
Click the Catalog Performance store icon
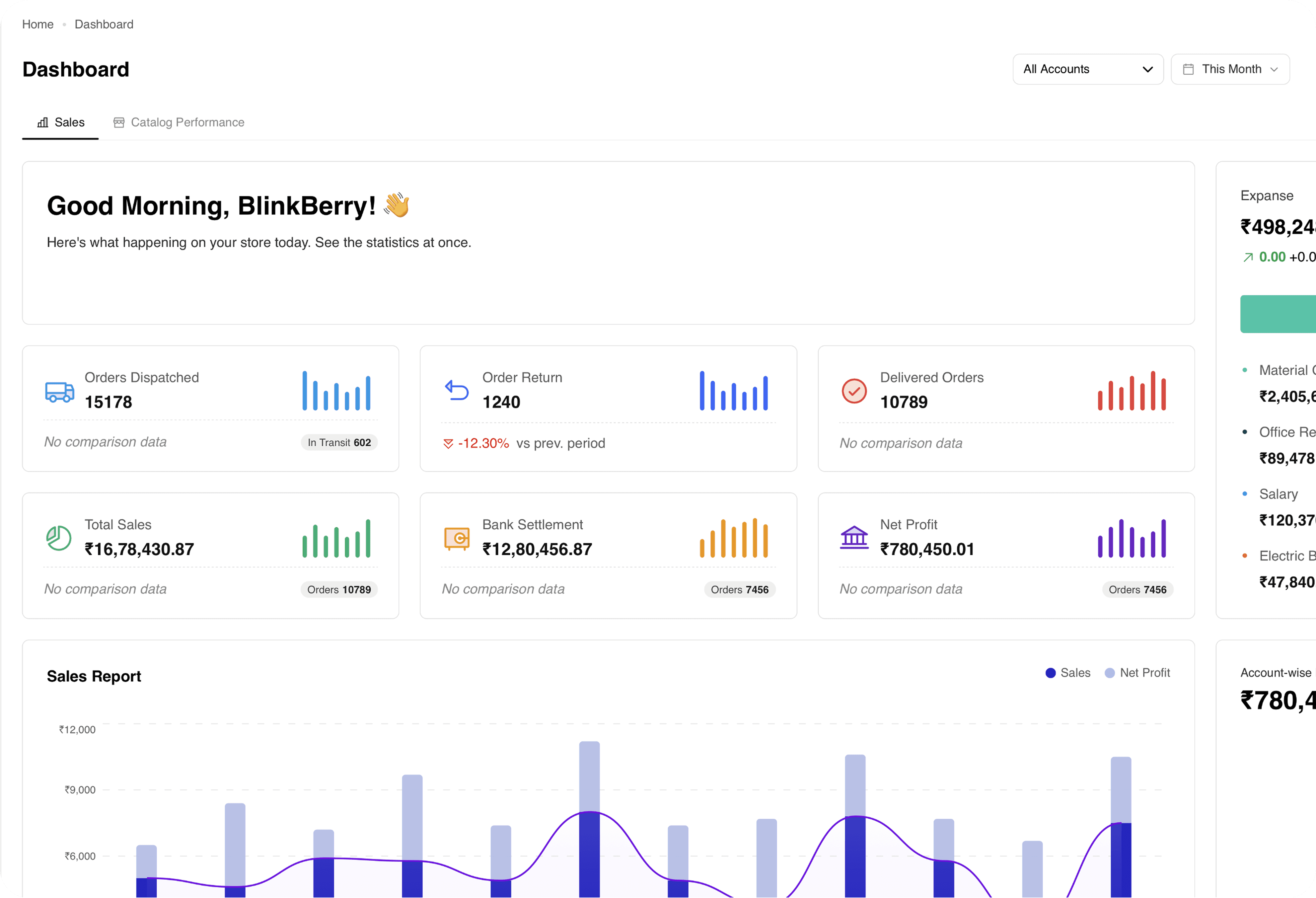pyautogui.click(x=119, y=122)
